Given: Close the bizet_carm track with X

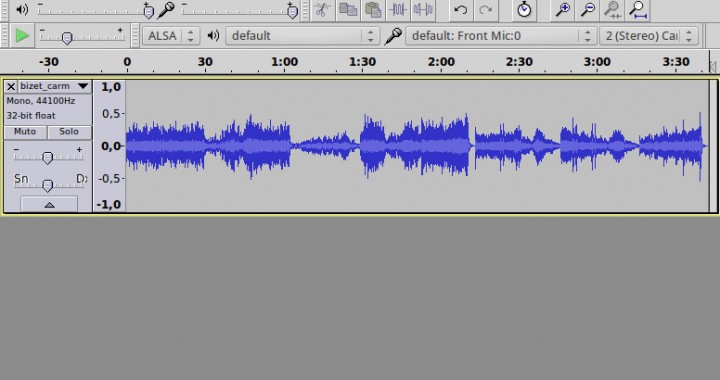Looking at the screenshot, I should pos(11,86).
